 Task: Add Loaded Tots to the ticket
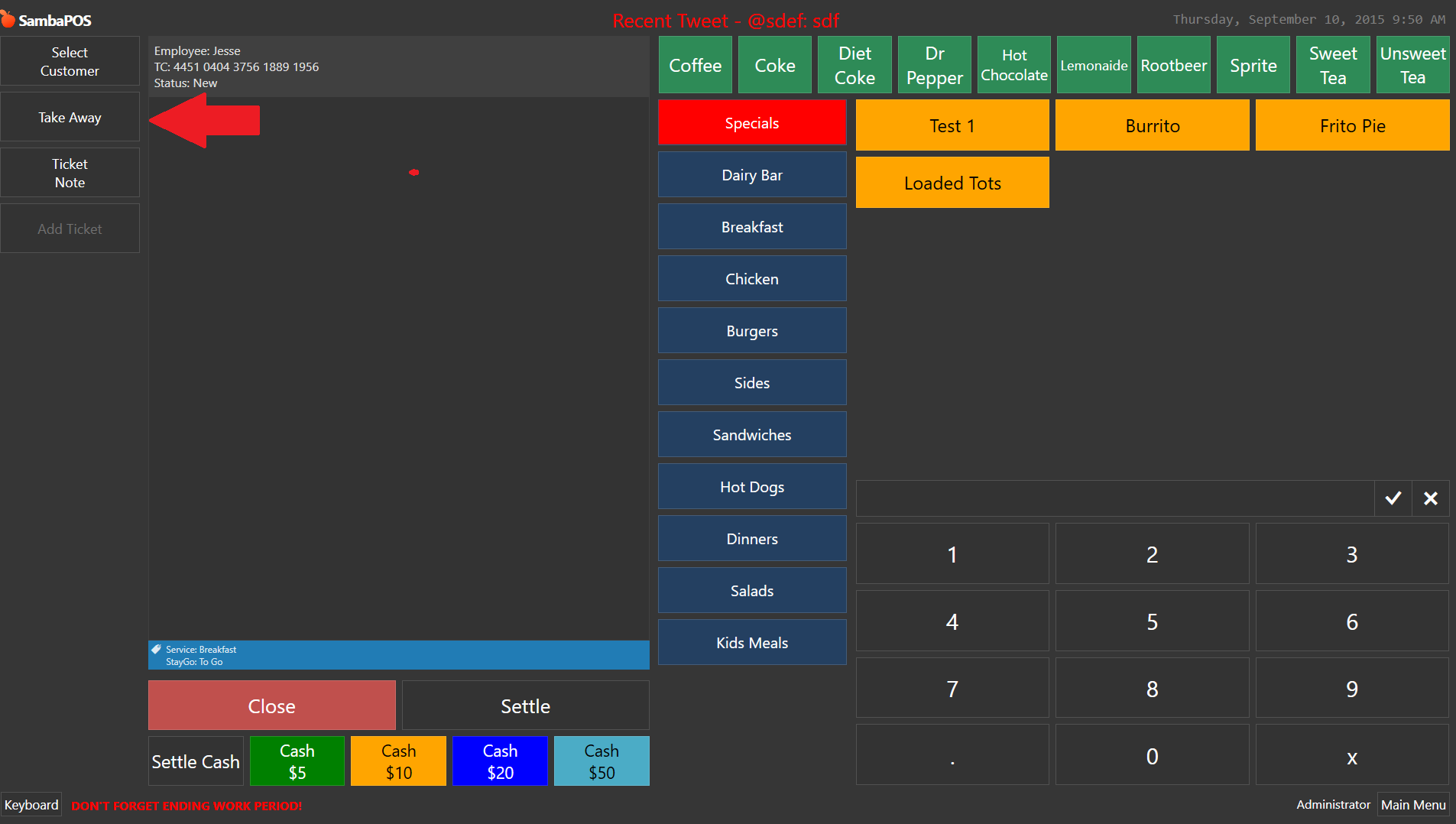[x=952, y=183]
